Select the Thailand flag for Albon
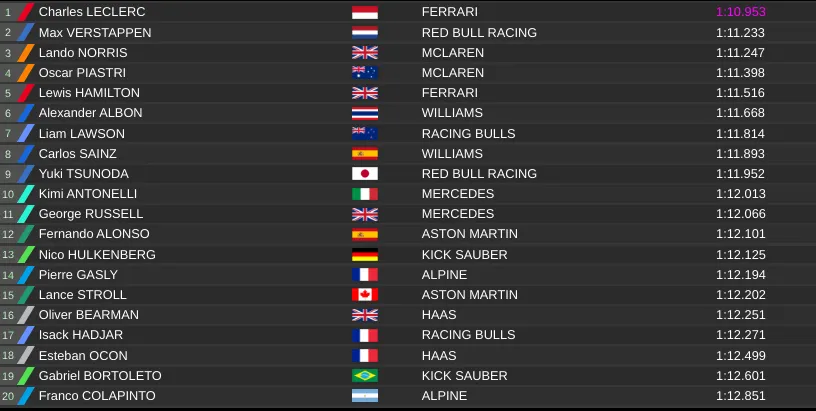The height and width of the screenshot is (411, 816). (x=364, y=113)
